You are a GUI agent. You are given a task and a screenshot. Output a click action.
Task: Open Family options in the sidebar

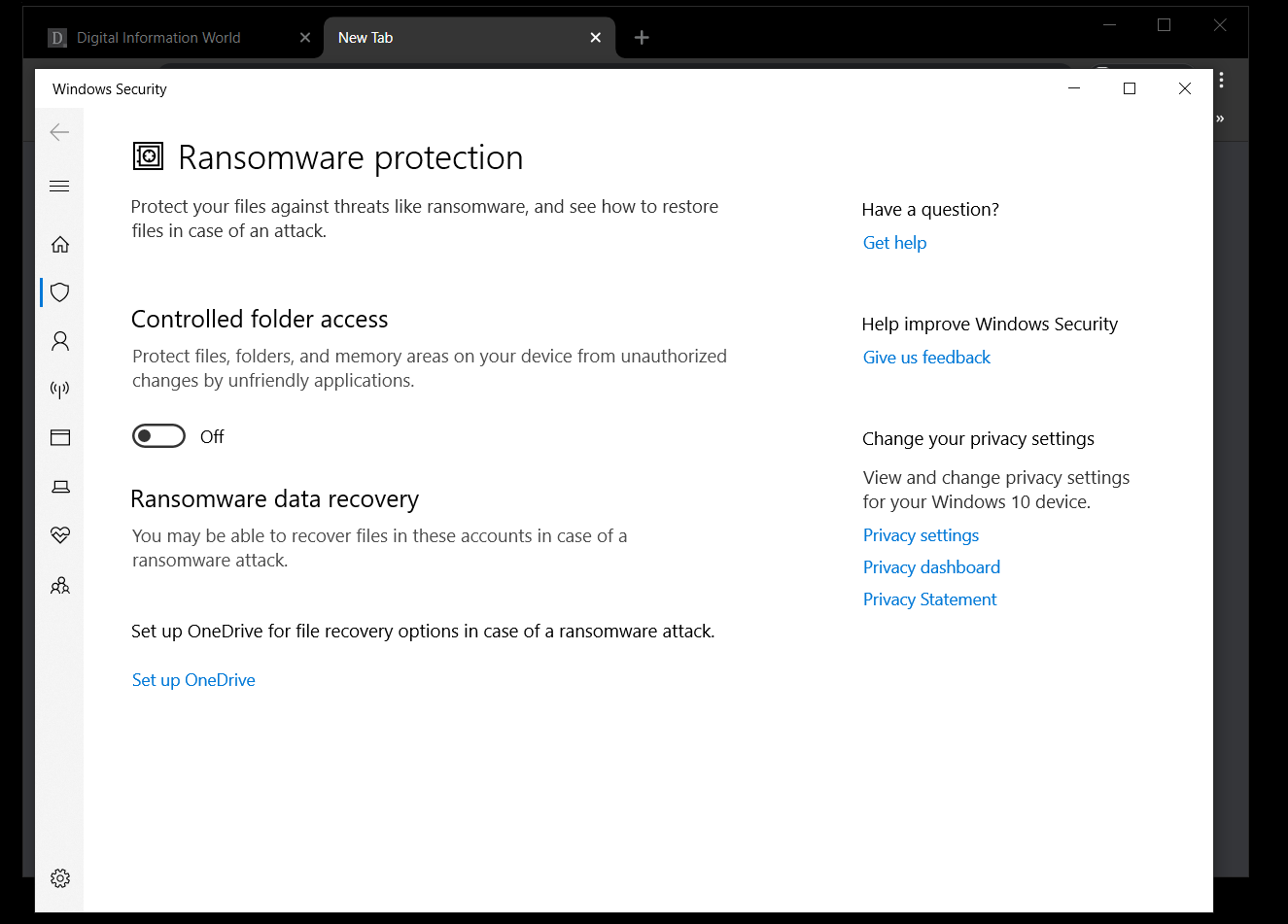click(x=59, y=585)
